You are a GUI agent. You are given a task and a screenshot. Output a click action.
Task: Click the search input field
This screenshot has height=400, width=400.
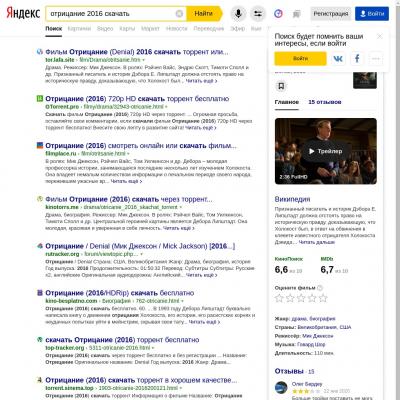click(x=112, y=14)
